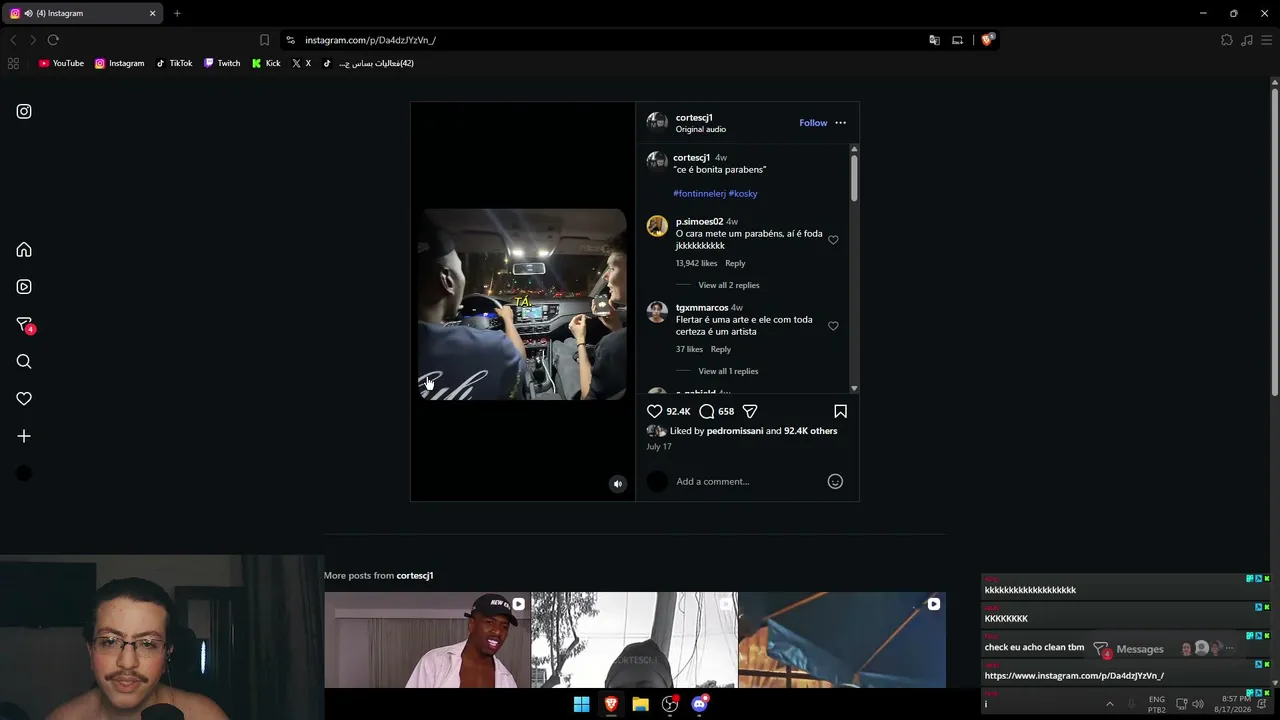The image size is (1280, 720).
Task: Select the Instagram browser tab
Action: coord(84,14)
